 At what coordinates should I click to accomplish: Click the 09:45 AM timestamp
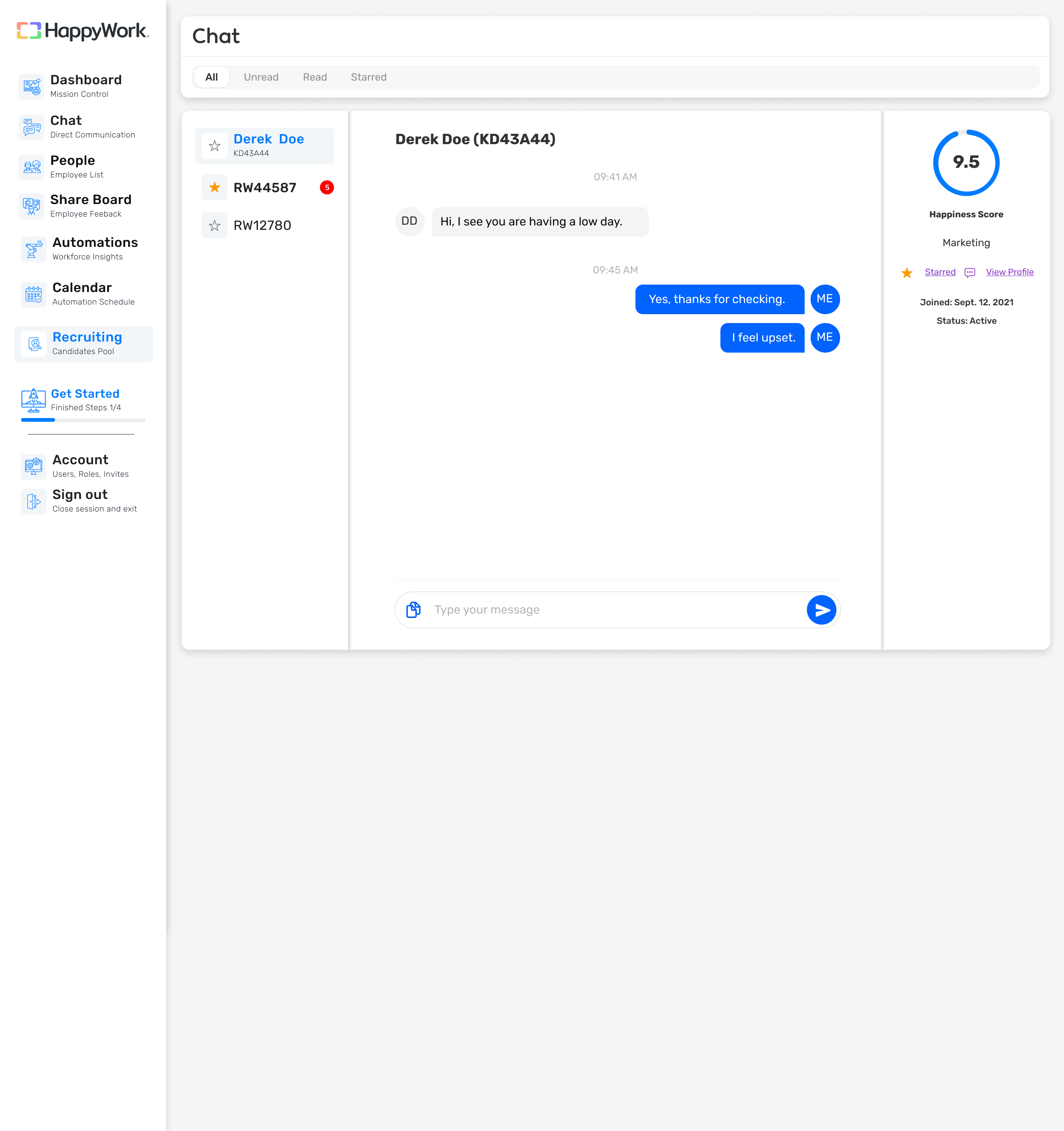tap(615, 270)
